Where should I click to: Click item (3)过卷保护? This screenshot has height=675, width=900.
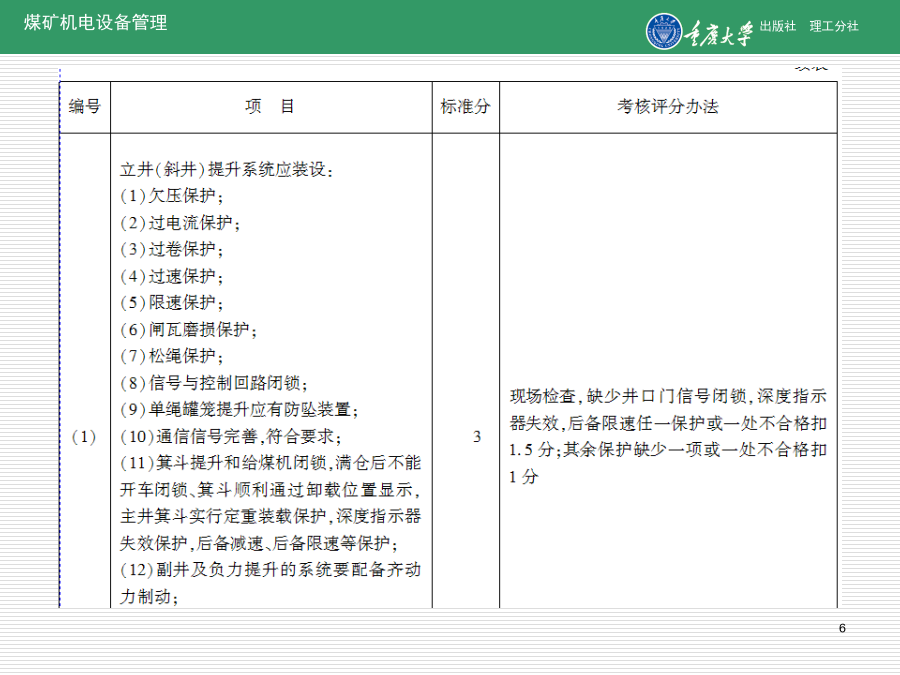coord(172,250)
